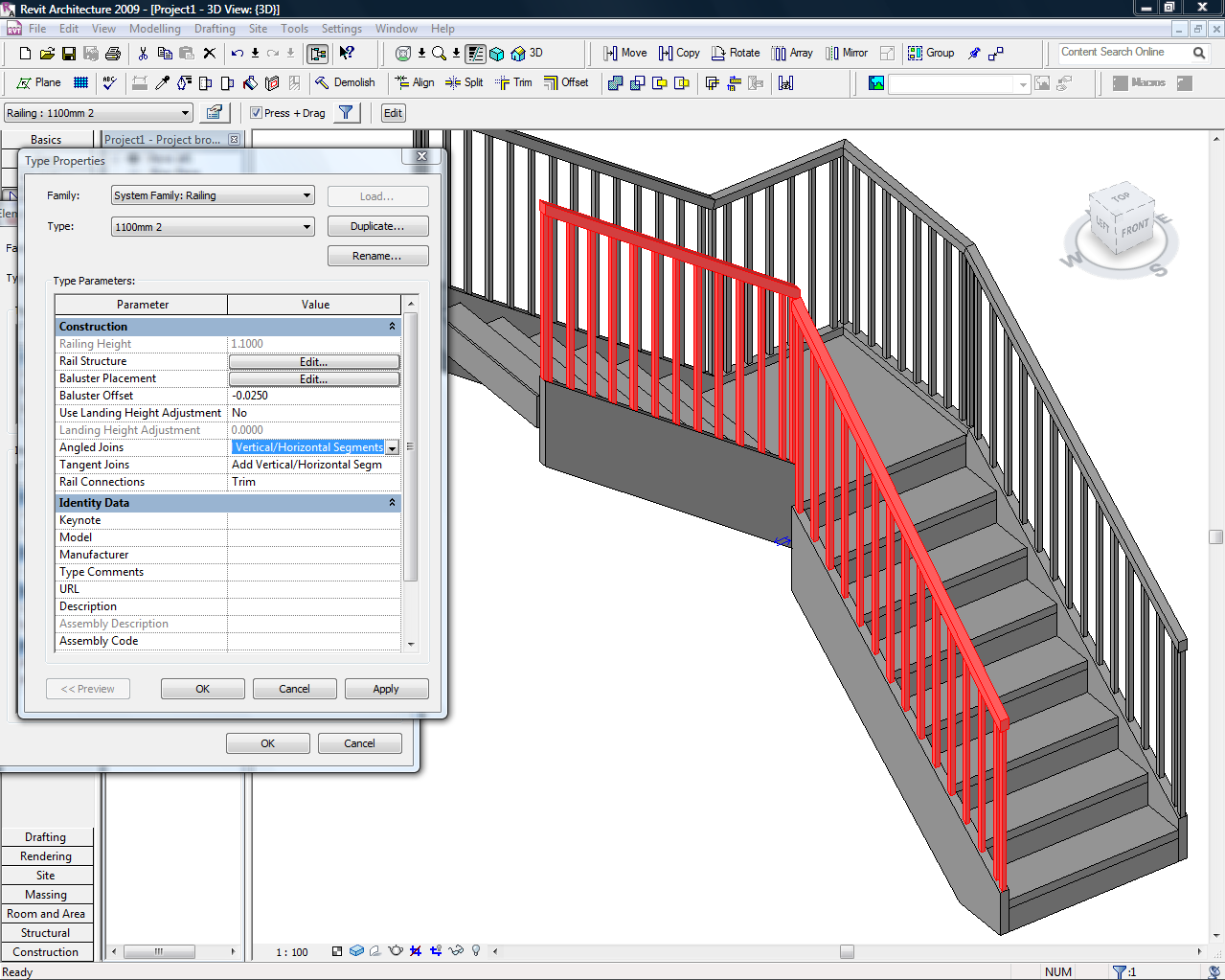
Task: Open the Demolish tool
Action: (x=345, y=82)
